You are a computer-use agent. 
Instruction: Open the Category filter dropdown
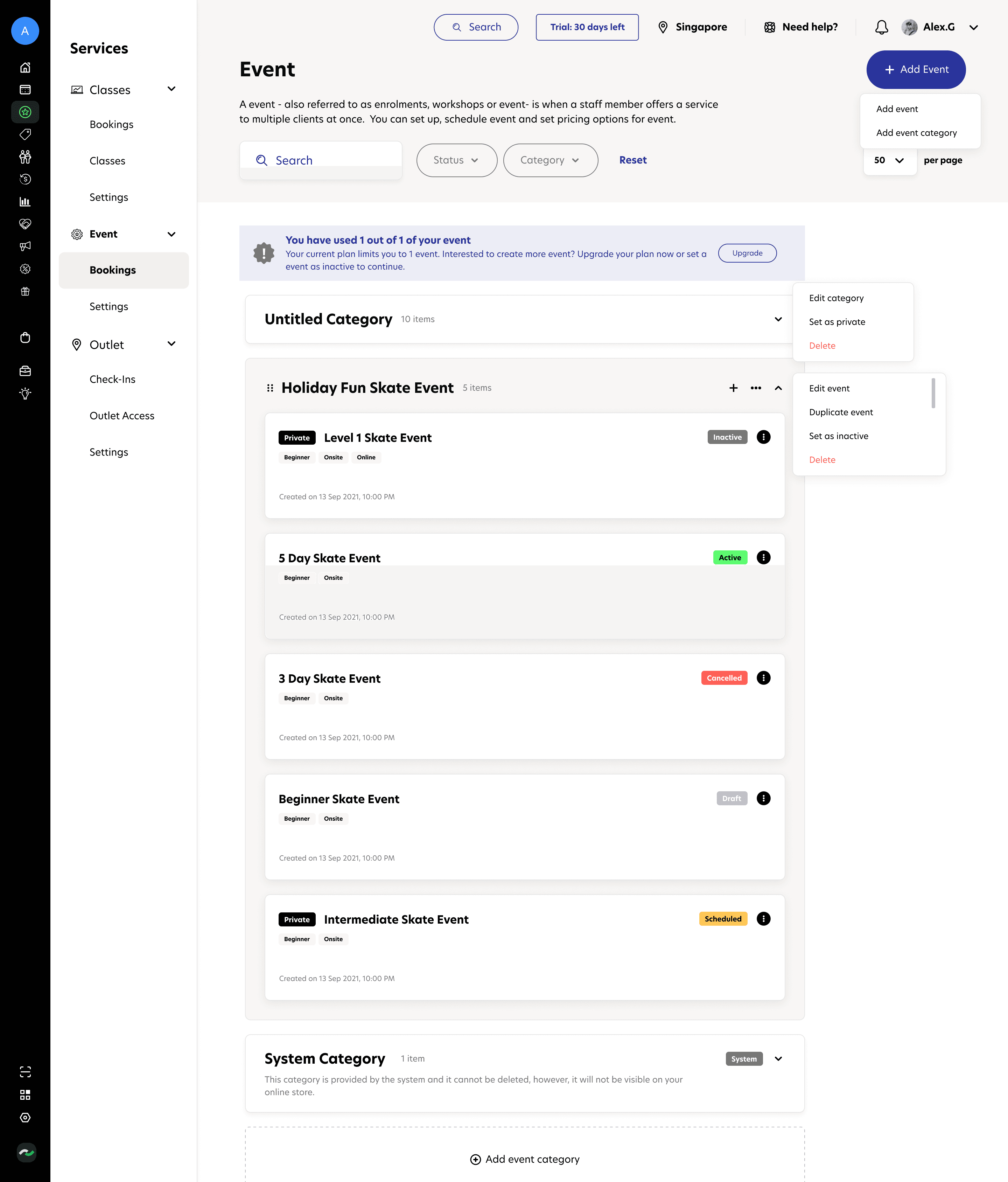pyautogui.click(x=550, y=160)
